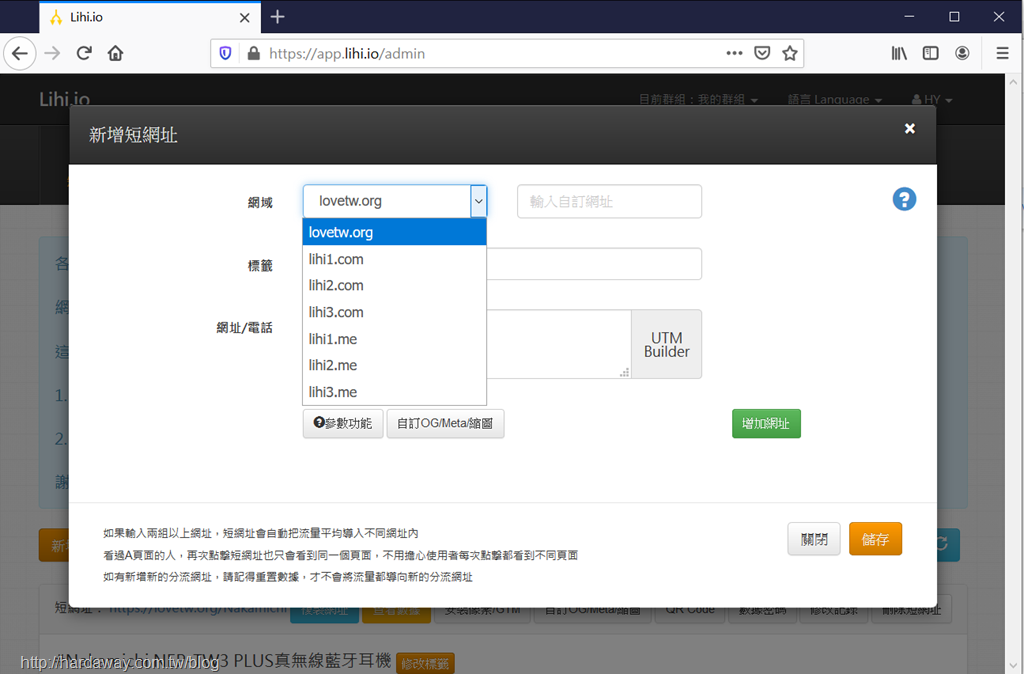Open the 自訂OG/Meta/縮圖 button

coord(445,423)
